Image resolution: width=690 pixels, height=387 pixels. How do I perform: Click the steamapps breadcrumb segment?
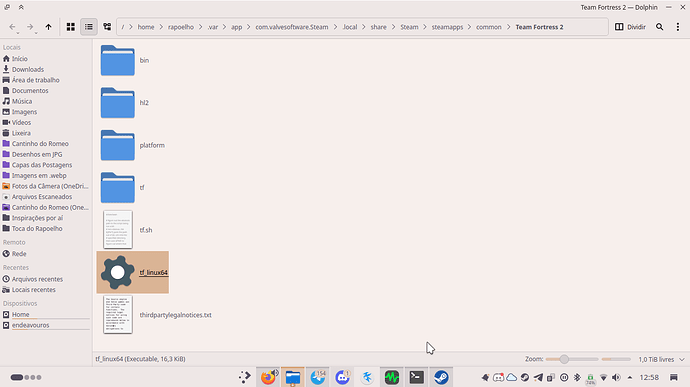pos(447,27)
